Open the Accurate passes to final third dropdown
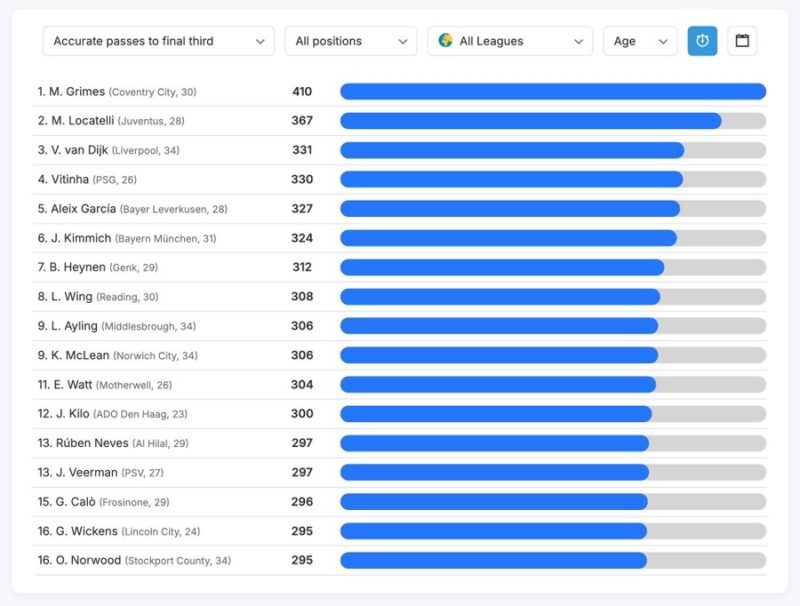 159,41
